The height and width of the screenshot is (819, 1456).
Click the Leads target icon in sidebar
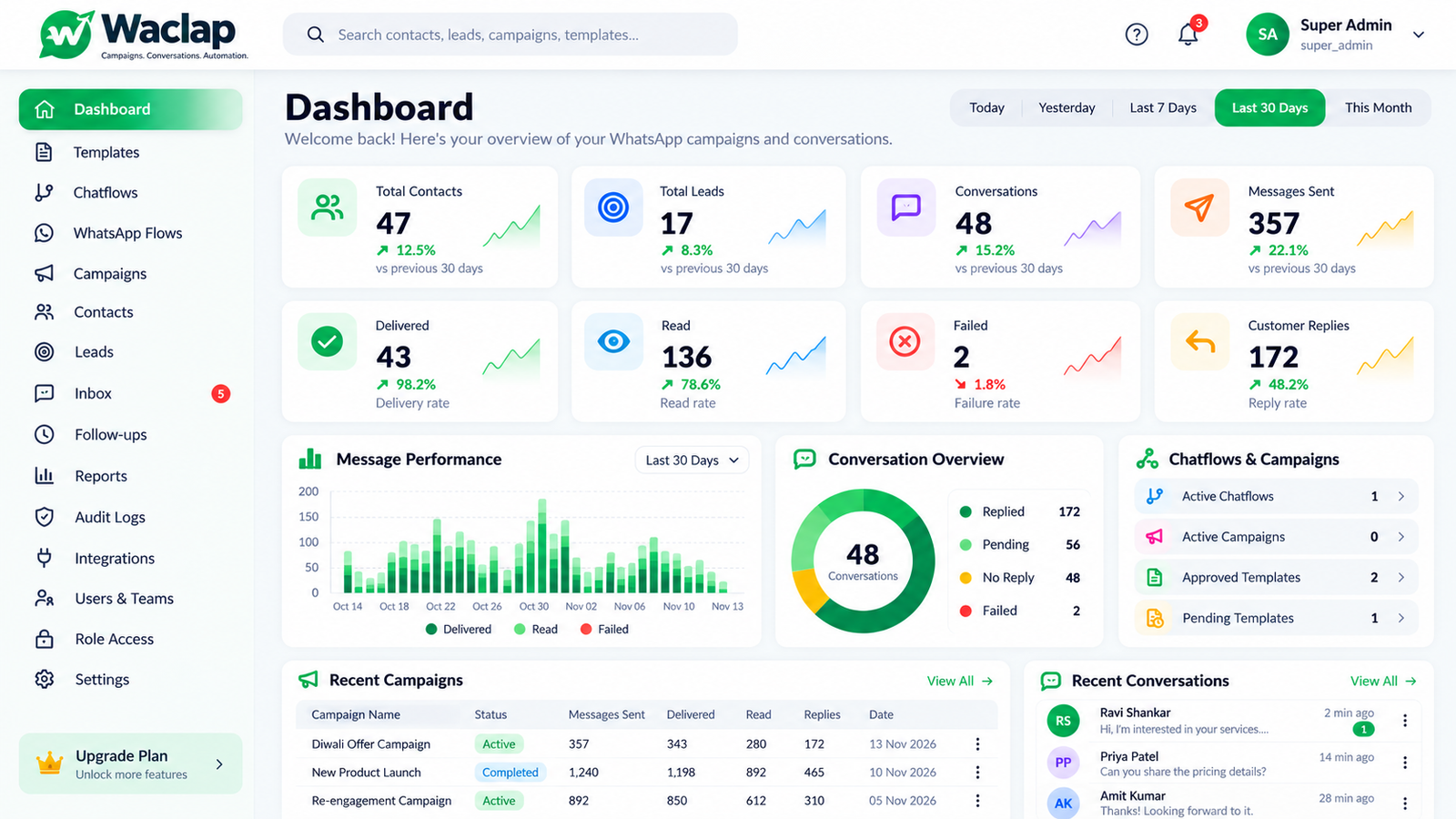(44, 352)
